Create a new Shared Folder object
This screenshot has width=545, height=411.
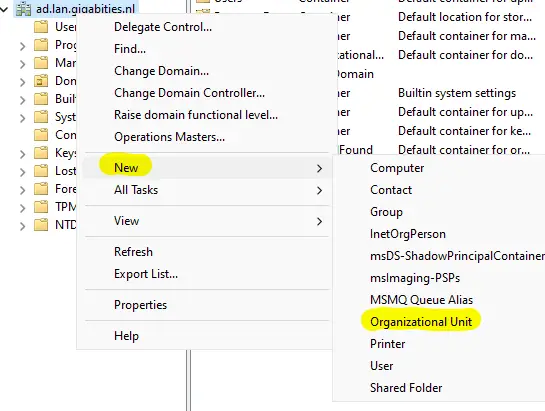coord(406,388)
